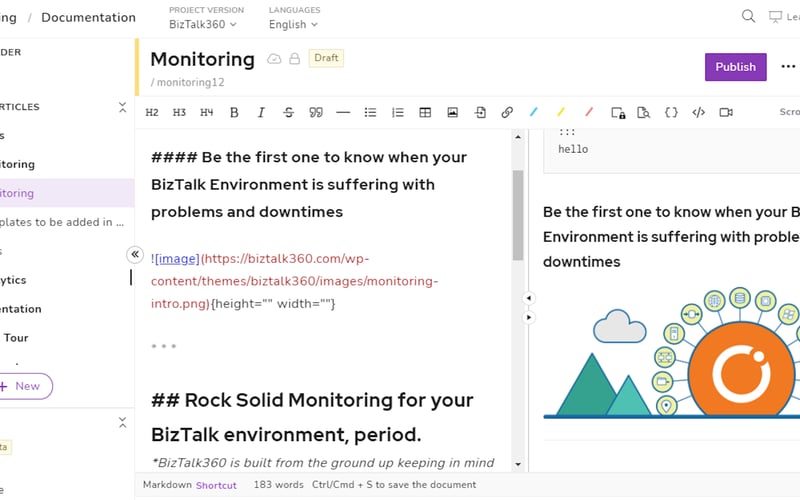
Task: Insert a file attachment
Action: click(480, 112)
